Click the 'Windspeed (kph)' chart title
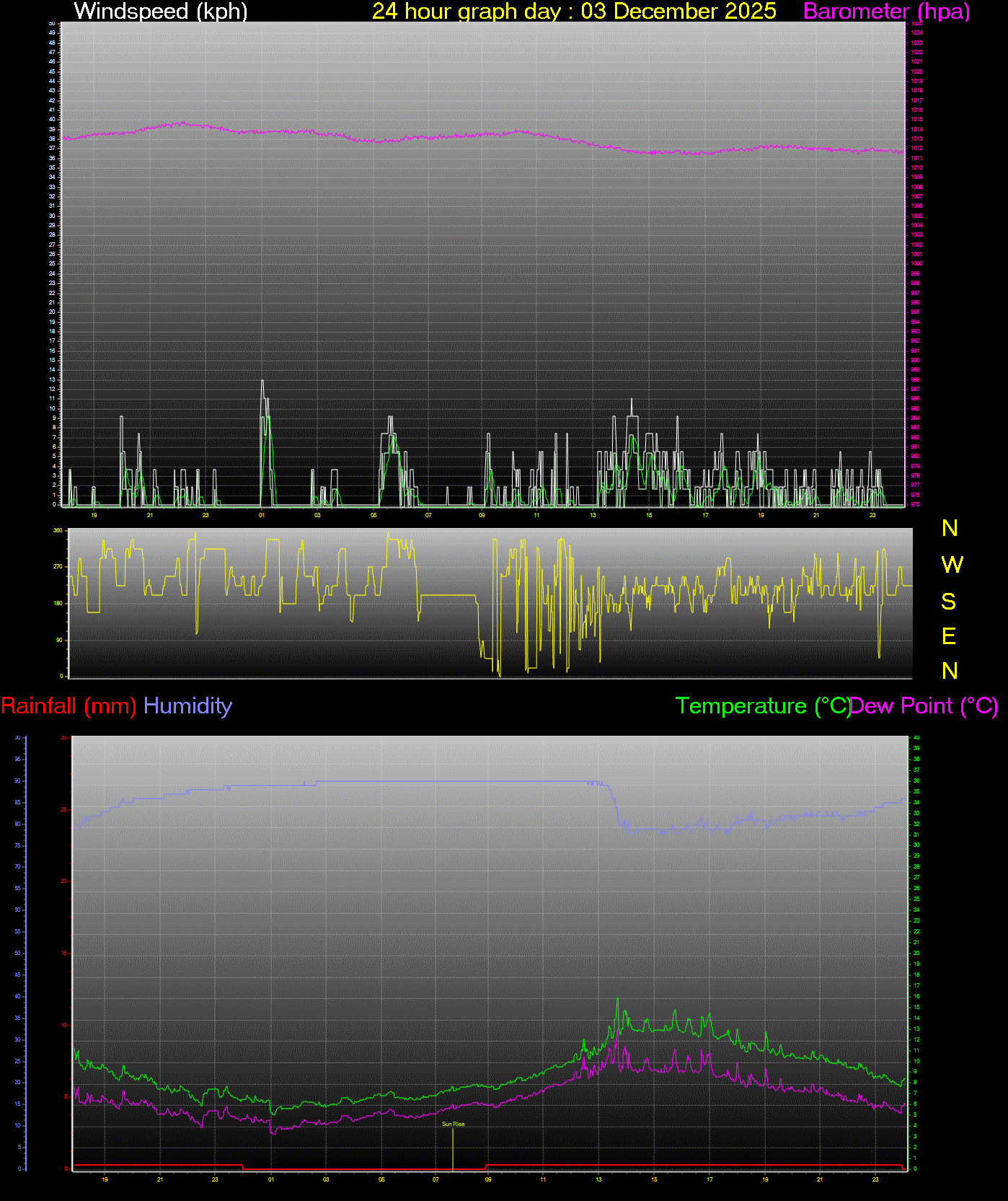This screenshot has width=1008, height=1201. pyautogui.click(x=161, y=11)
